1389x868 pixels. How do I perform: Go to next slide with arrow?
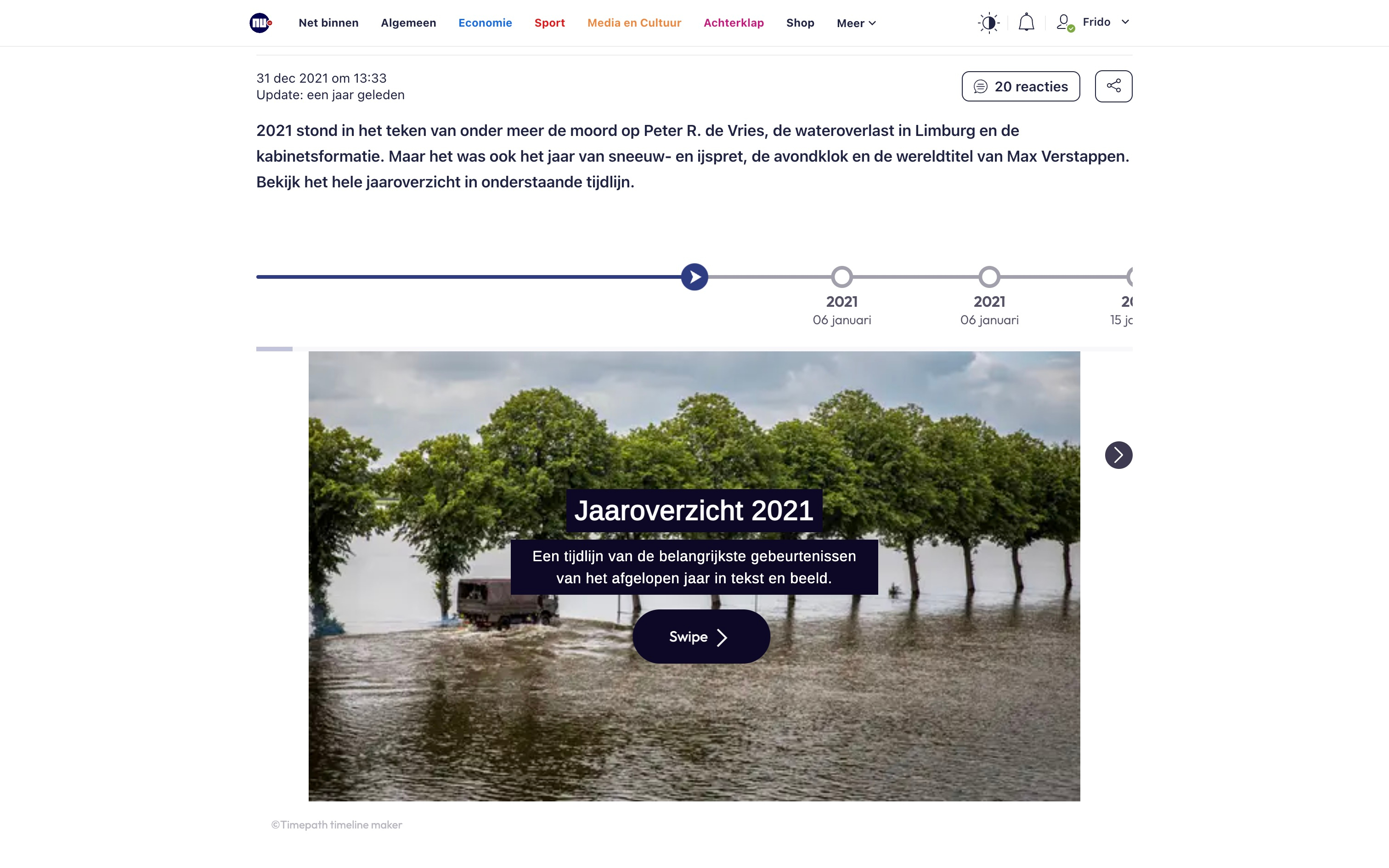pos(1118,455)
